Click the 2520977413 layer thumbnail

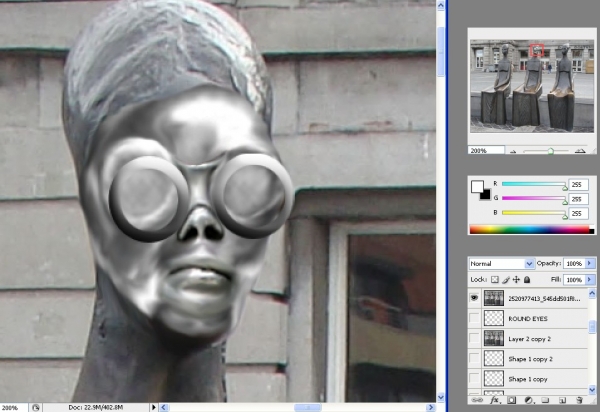(494, 298)
